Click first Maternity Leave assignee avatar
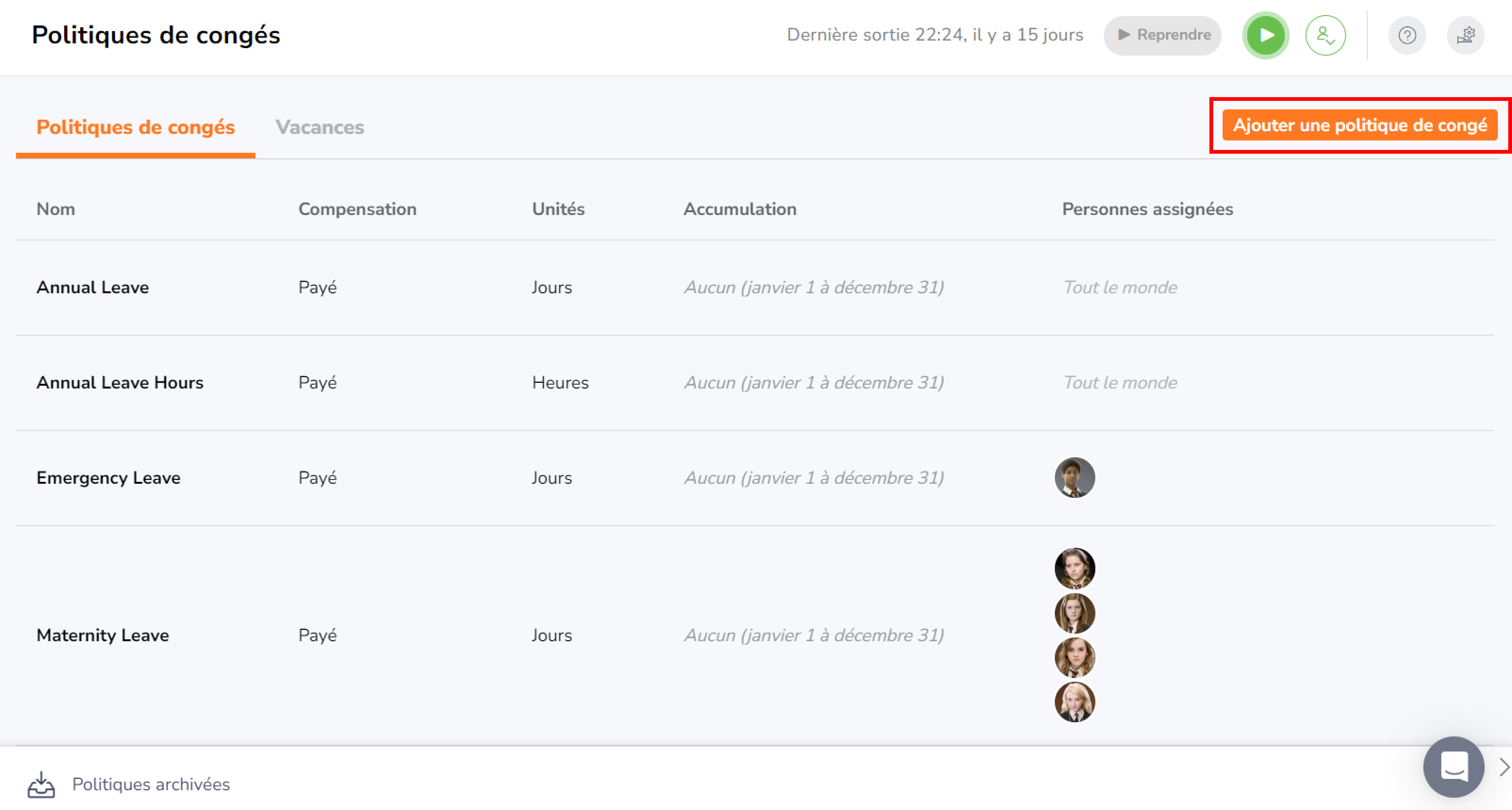Screen dimensions: 1512x810 pos(1074,568)
